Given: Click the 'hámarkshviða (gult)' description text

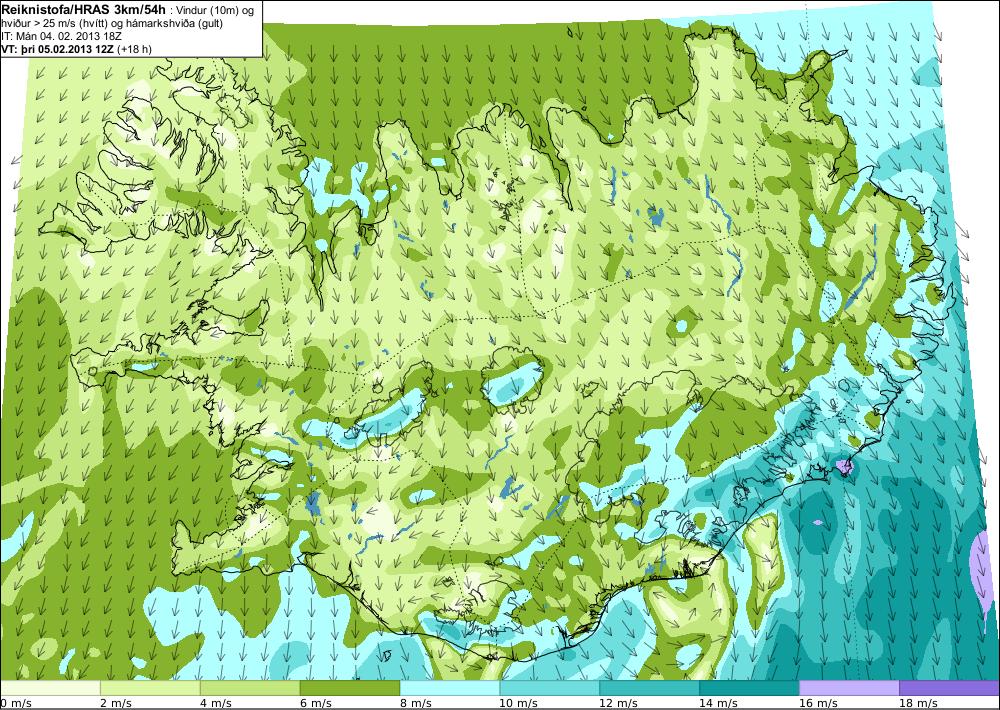Looking at the screenshot, I should pyautogui.click(x=175, y=24).
